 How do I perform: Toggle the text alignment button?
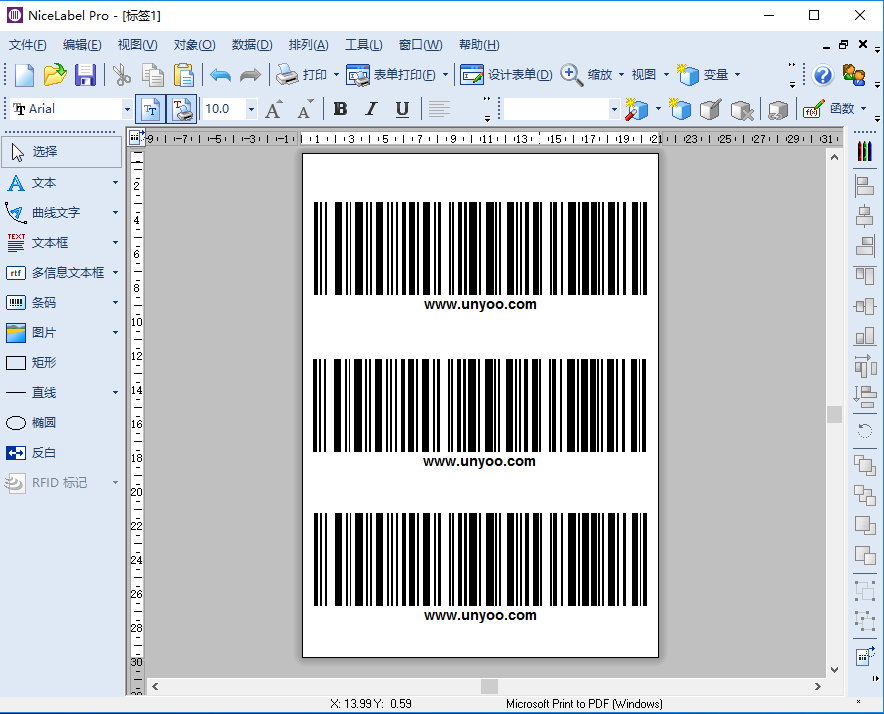pyautogui.click(x=439, y=109)
